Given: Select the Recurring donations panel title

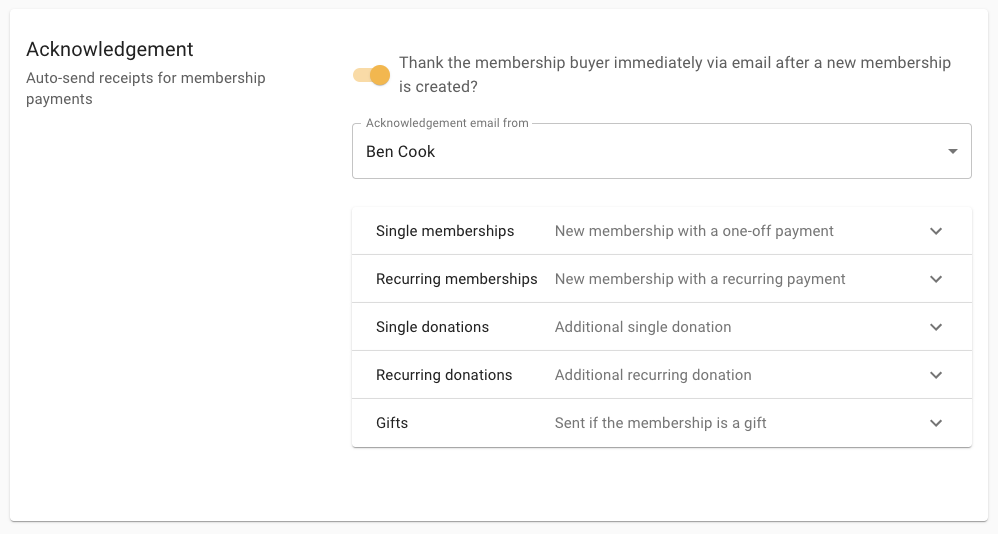Looking at the screenshot, I should point(444,375).
